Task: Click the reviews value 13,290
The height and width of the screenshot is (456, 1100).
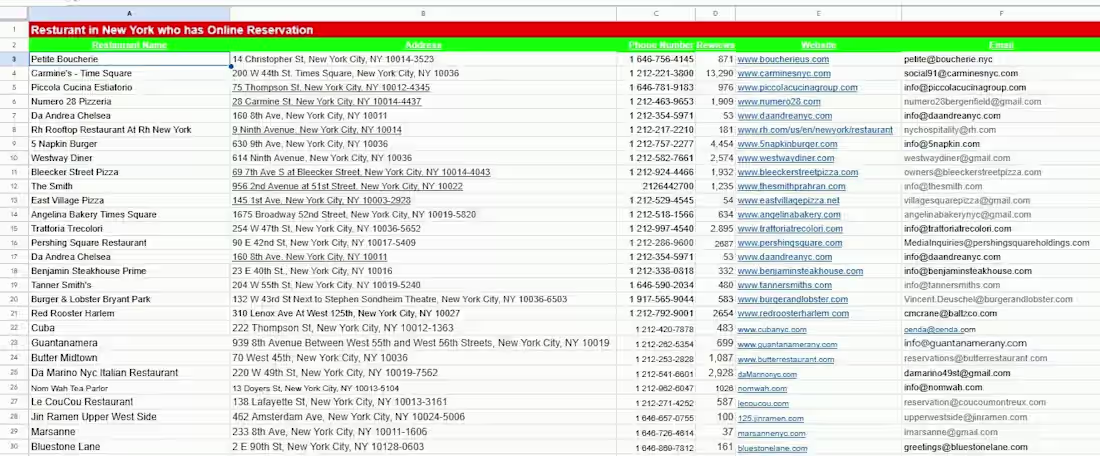Action: 720,74
